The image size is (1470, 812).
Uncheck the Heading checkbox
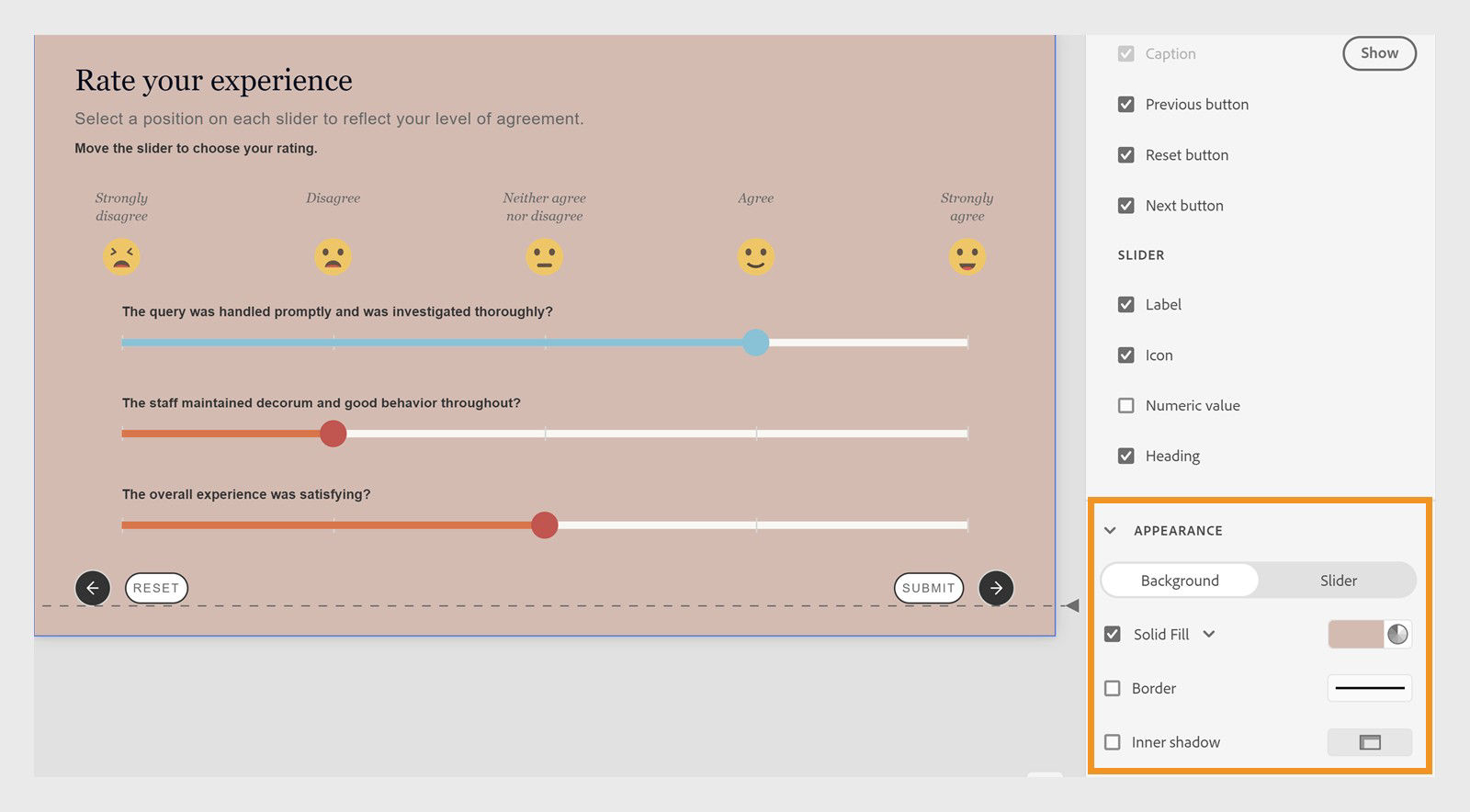[x=1125, y=456]
